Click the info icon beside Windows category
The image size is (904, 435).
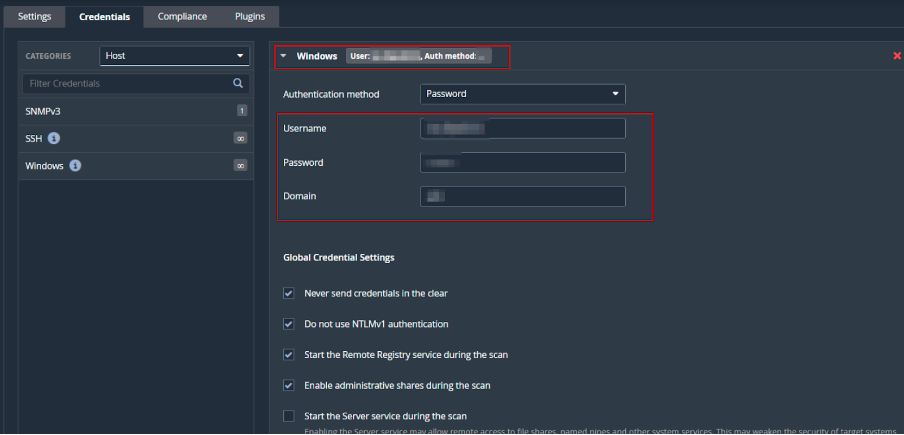coord(76,166)
